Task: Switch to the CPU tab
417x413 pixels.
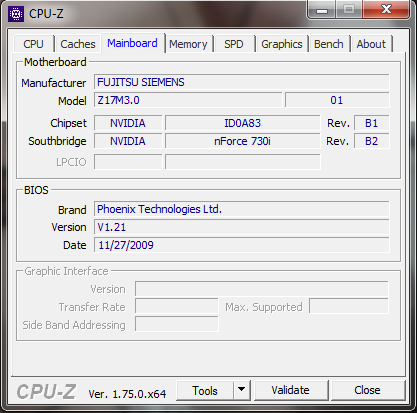Action: pos(33,44)
